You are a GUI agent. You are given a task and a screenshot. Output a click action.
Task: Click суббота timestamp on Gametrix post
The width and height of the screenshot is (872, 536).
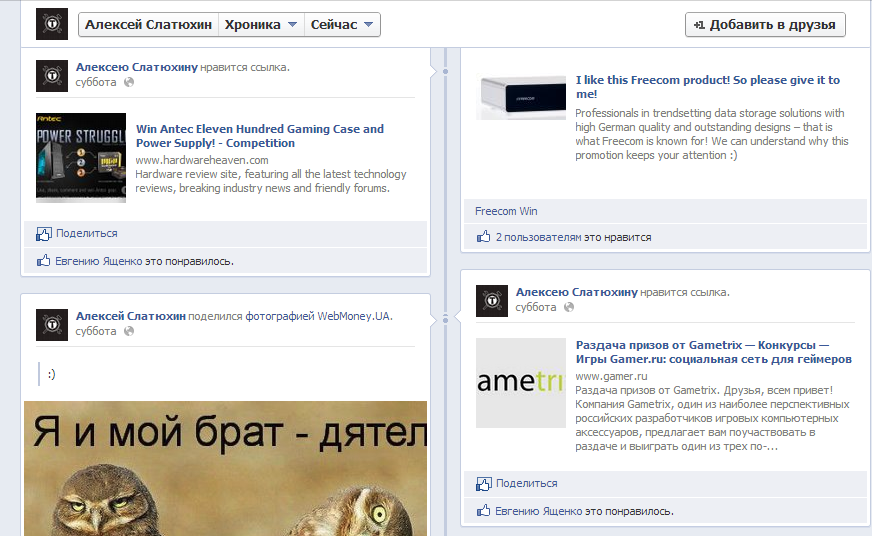tap(536, 307)
